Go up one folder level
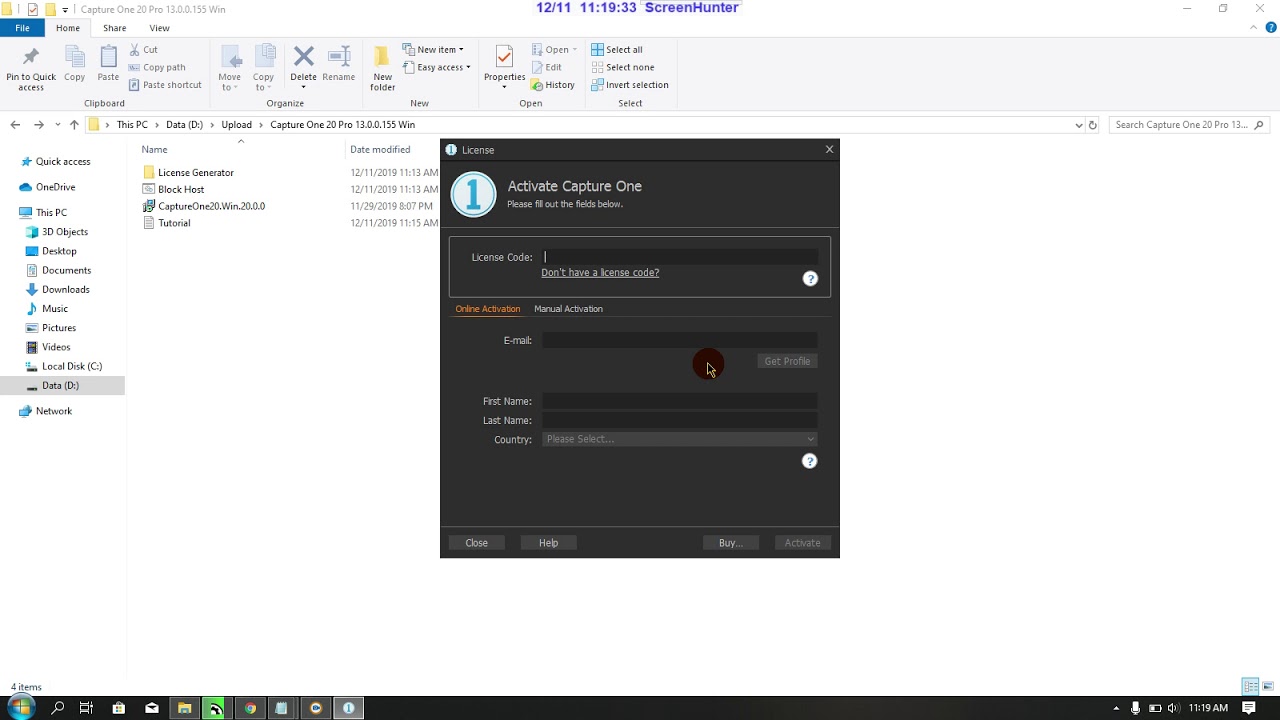1280x720 pixels. [74, 125]
